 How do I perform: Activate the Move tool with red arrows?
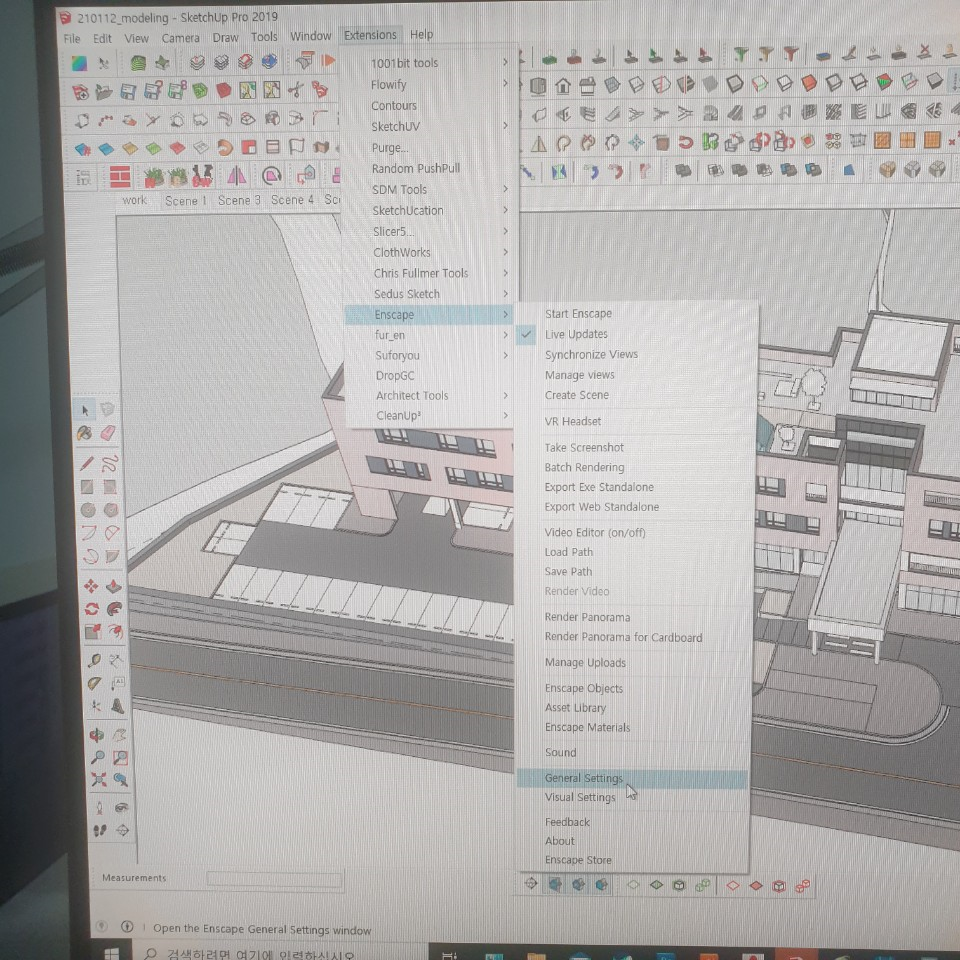click(x=91, y=587)
